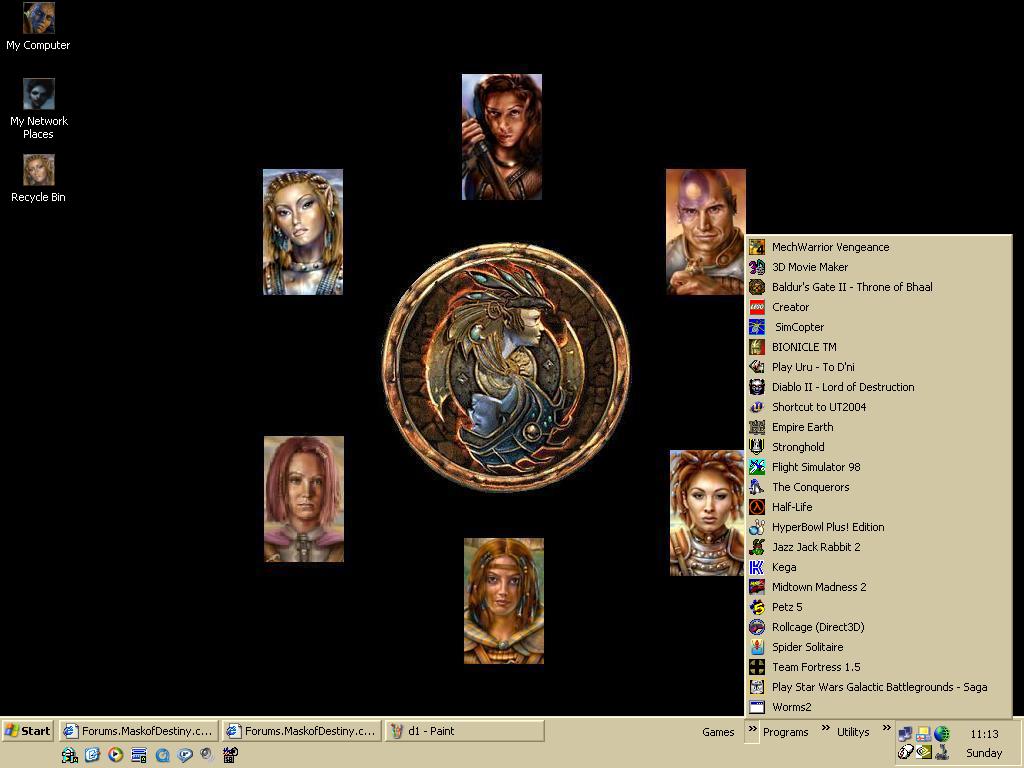Open Shortcut to UT2004
The width and height of the screenshot is (1024, 768).
coord(878,407)
